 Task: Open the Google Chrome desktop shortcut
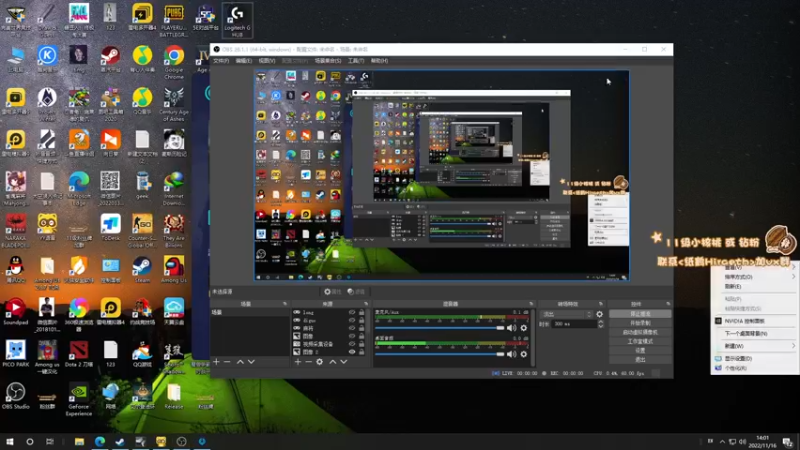click(174, 62)
